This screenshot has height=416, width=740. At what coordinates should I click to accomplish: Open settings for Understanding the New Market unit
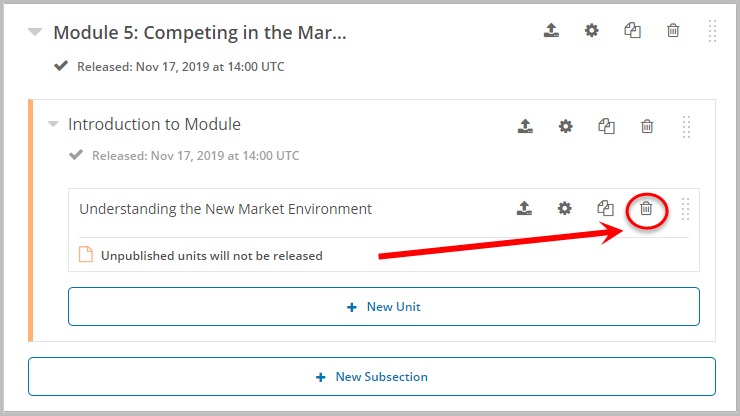coord(565,209)
